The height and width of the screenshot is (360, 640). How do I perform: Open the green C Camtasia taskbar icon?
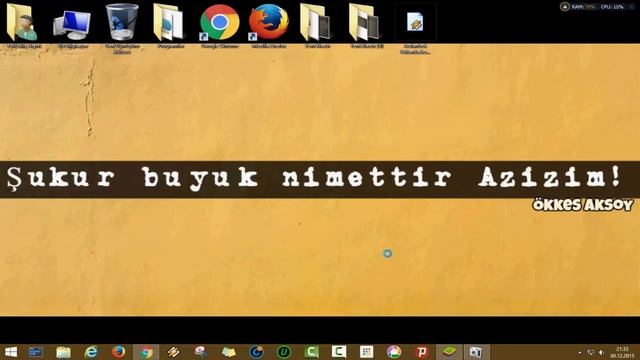click(311, 352)
